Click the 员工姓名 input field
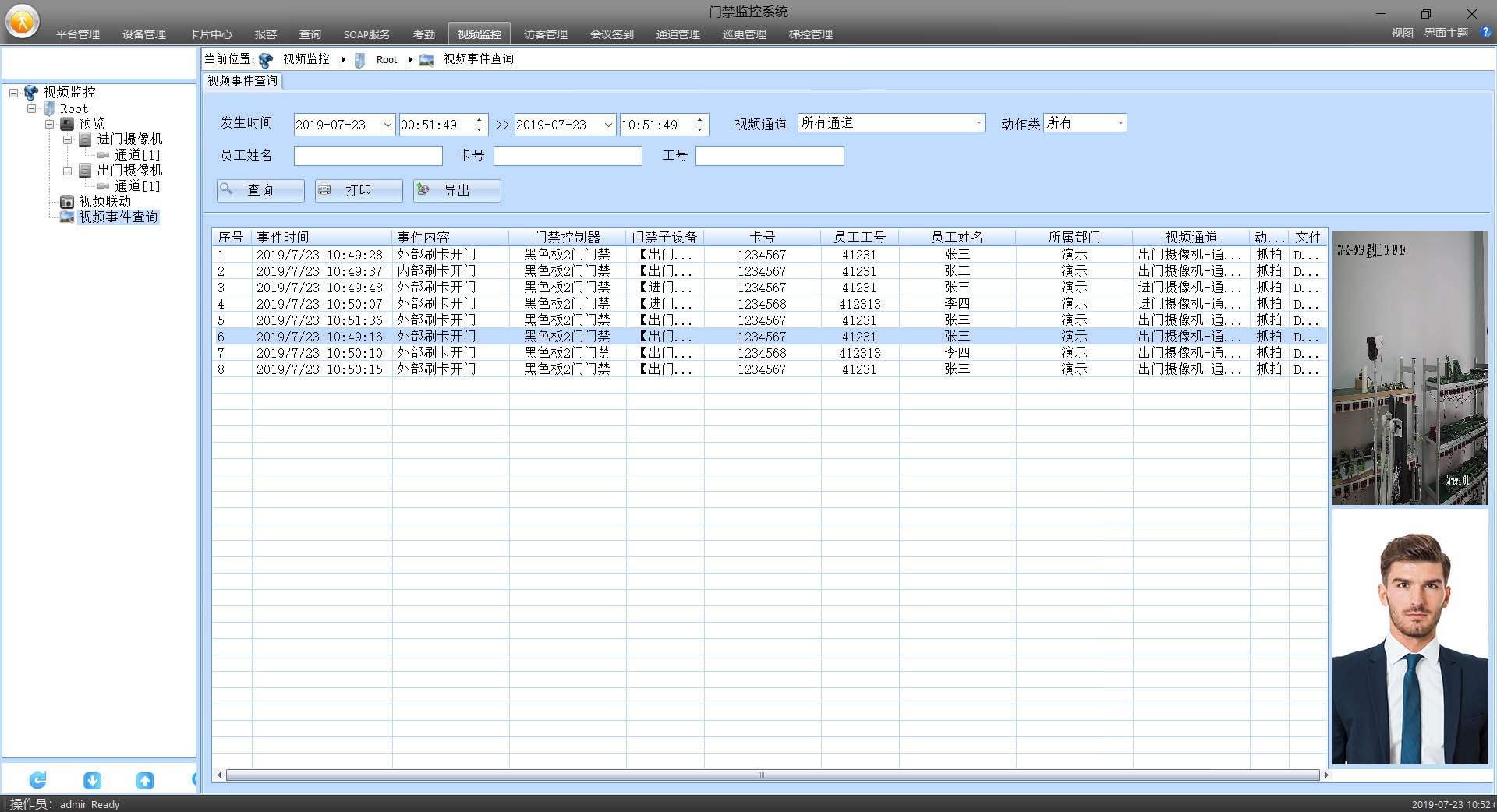 click(x=368, y=156)
